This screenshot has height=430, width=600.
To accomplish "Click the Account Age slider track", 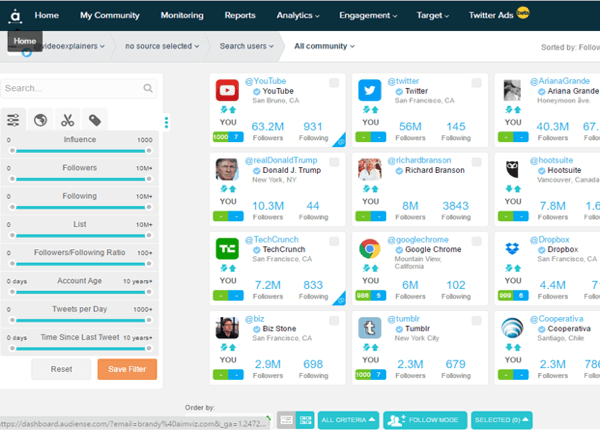I will (x=80, y=292).
